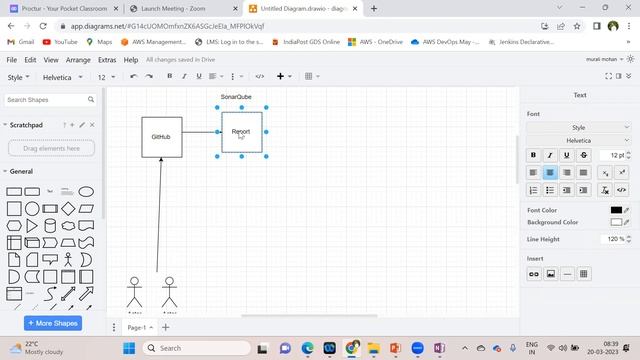Select the cloud shape in General
This screenshot has height=360, width=640.
(68, 226)
